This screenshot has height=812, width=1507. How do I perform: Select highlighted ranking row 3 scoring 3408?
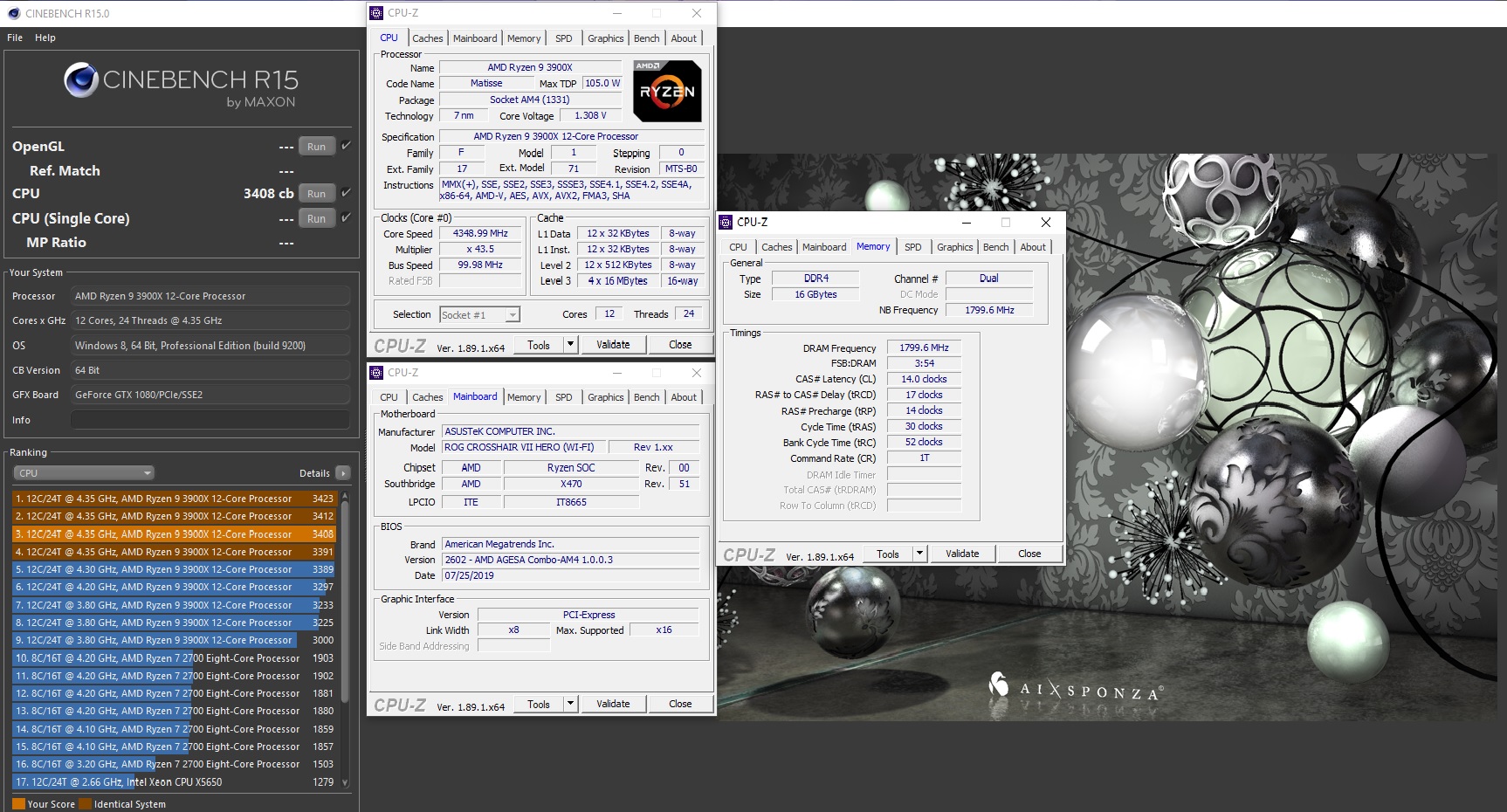click(175, 533)
